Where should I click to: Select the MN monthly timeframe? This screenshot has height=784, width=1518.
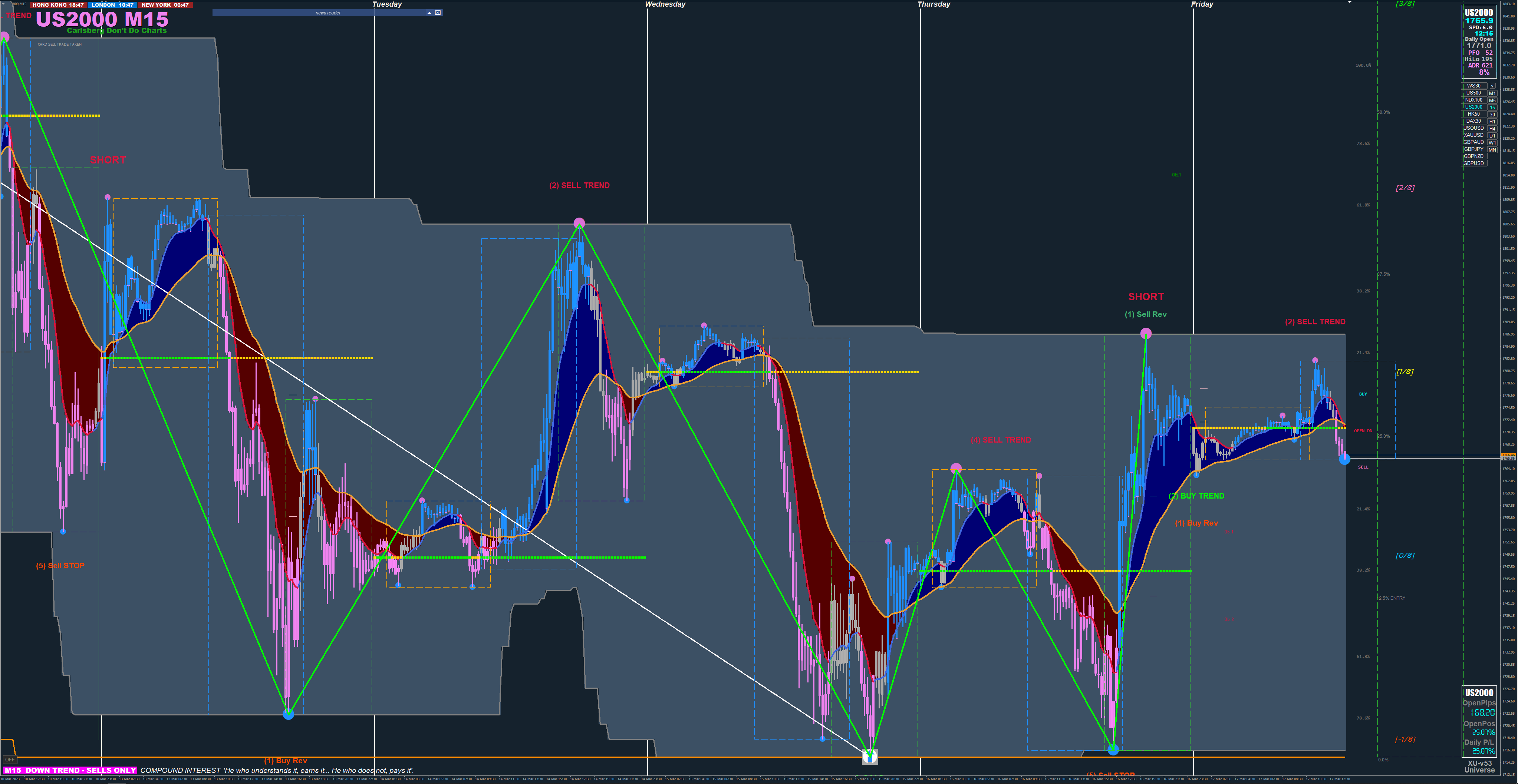click(1492, 150)
